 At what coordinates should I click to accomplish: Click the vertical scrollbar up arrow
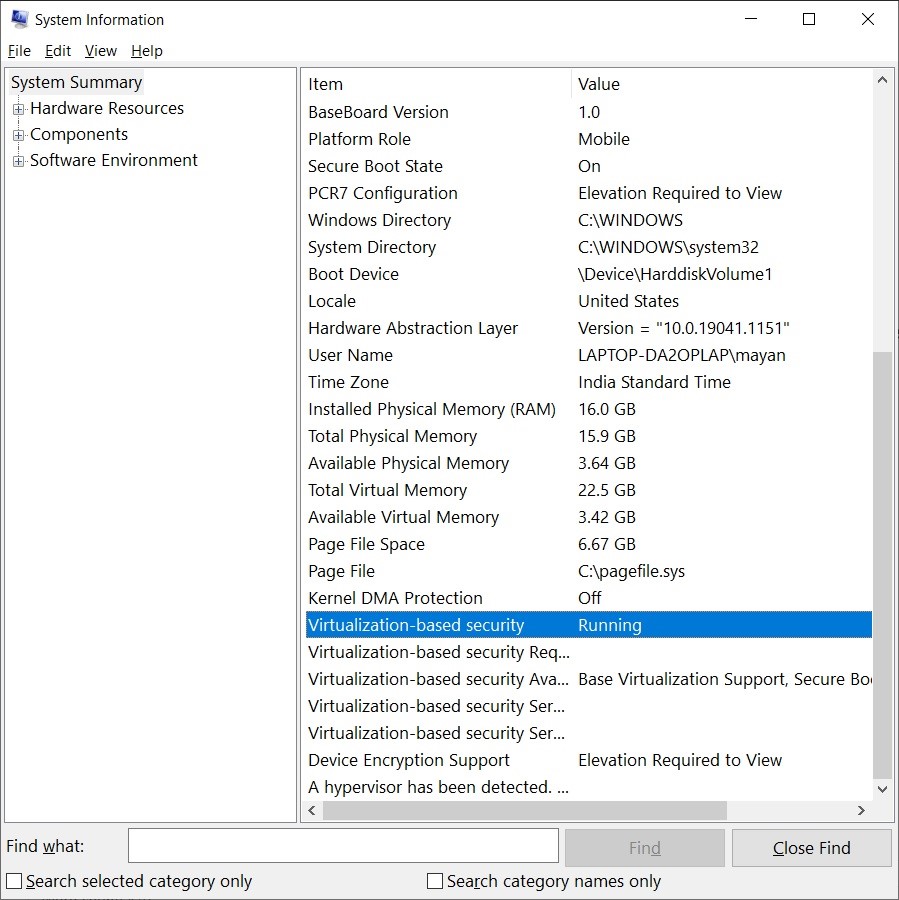(x=882, y=81)
